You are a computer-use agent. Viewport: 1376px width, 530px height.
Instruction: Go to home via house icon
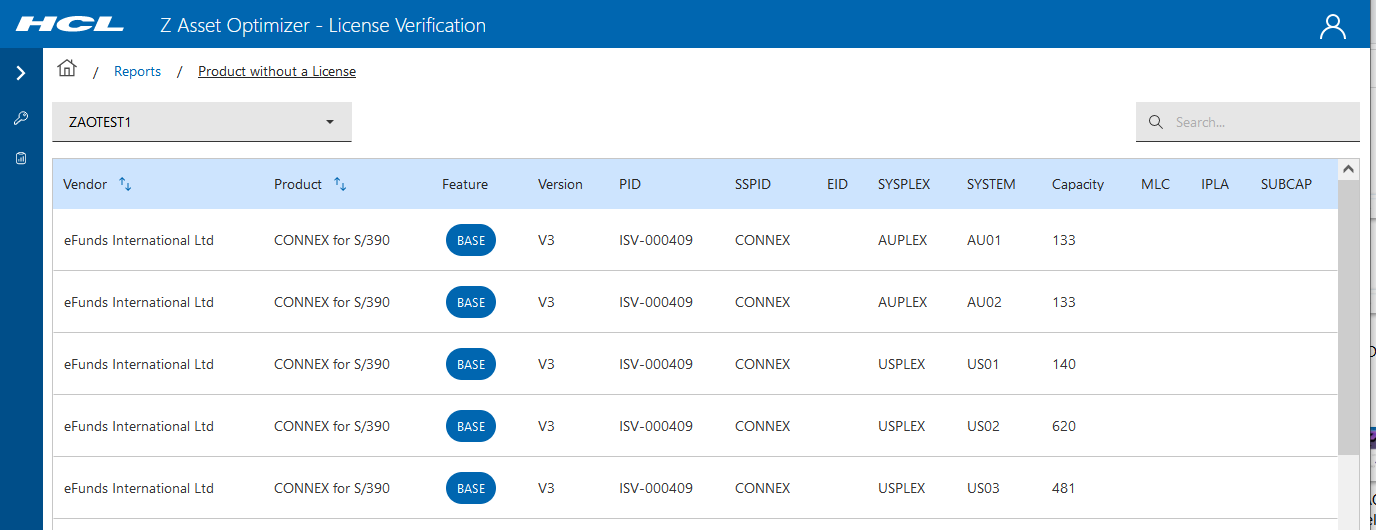click(x=67, y=69)
